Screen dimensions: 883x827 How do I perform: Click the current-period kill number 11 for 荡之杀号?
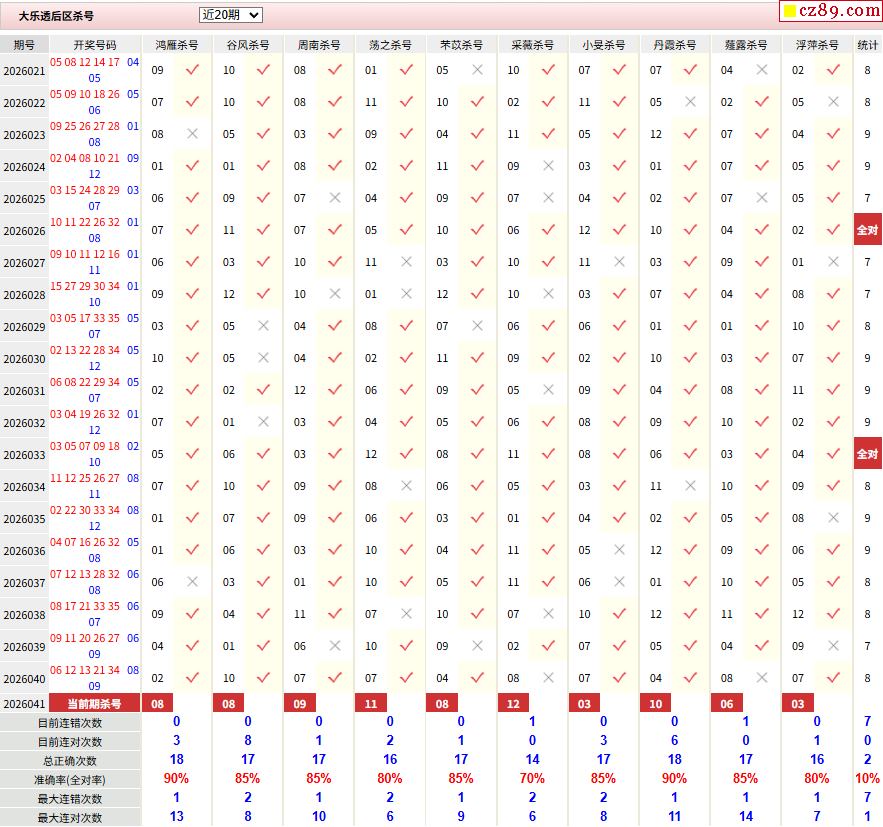[371, 704]
